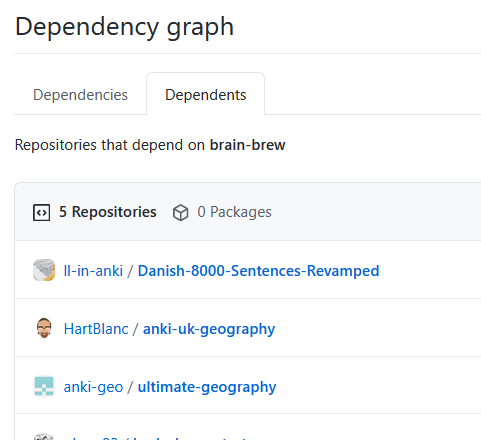Select the Dependents tab

point(206,95)
